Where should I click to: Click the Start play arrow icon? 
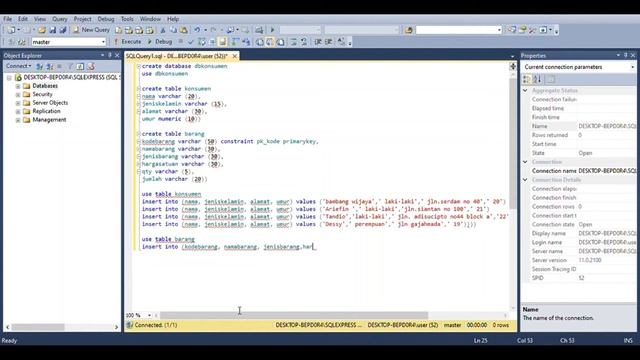point(273,30)
